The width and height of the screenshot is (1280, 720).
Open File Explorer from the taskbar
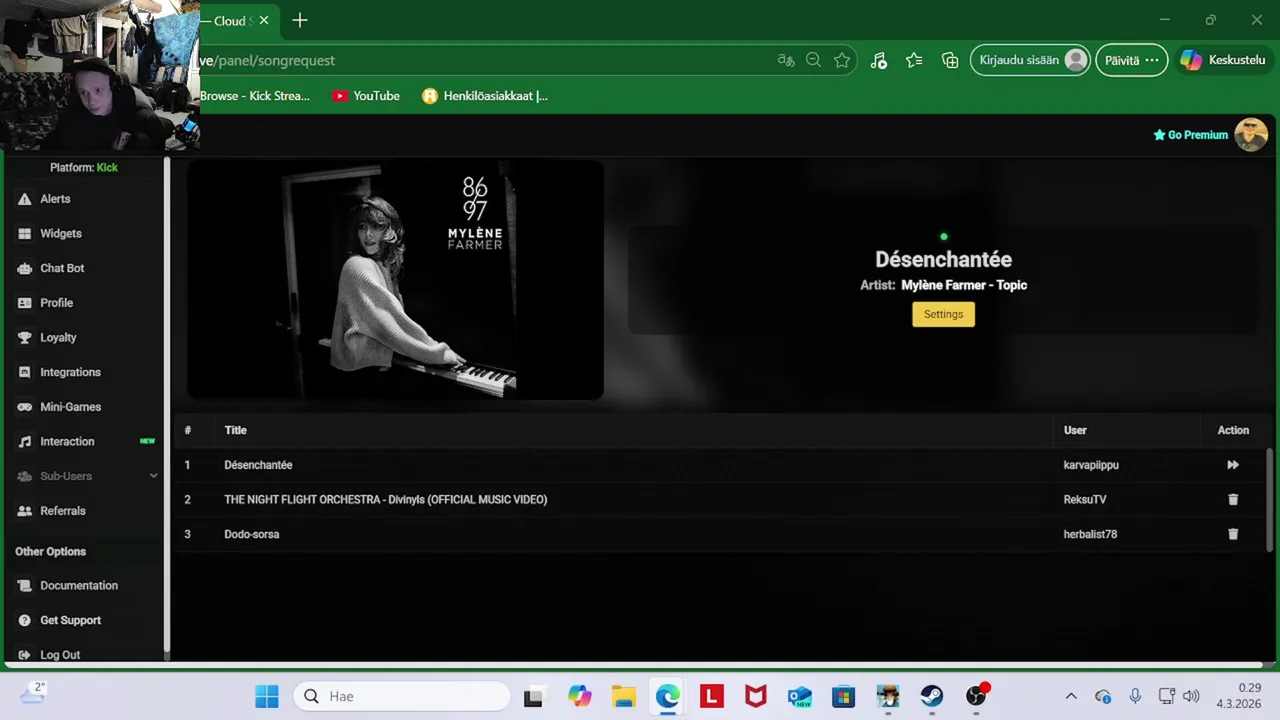(624, 696)
